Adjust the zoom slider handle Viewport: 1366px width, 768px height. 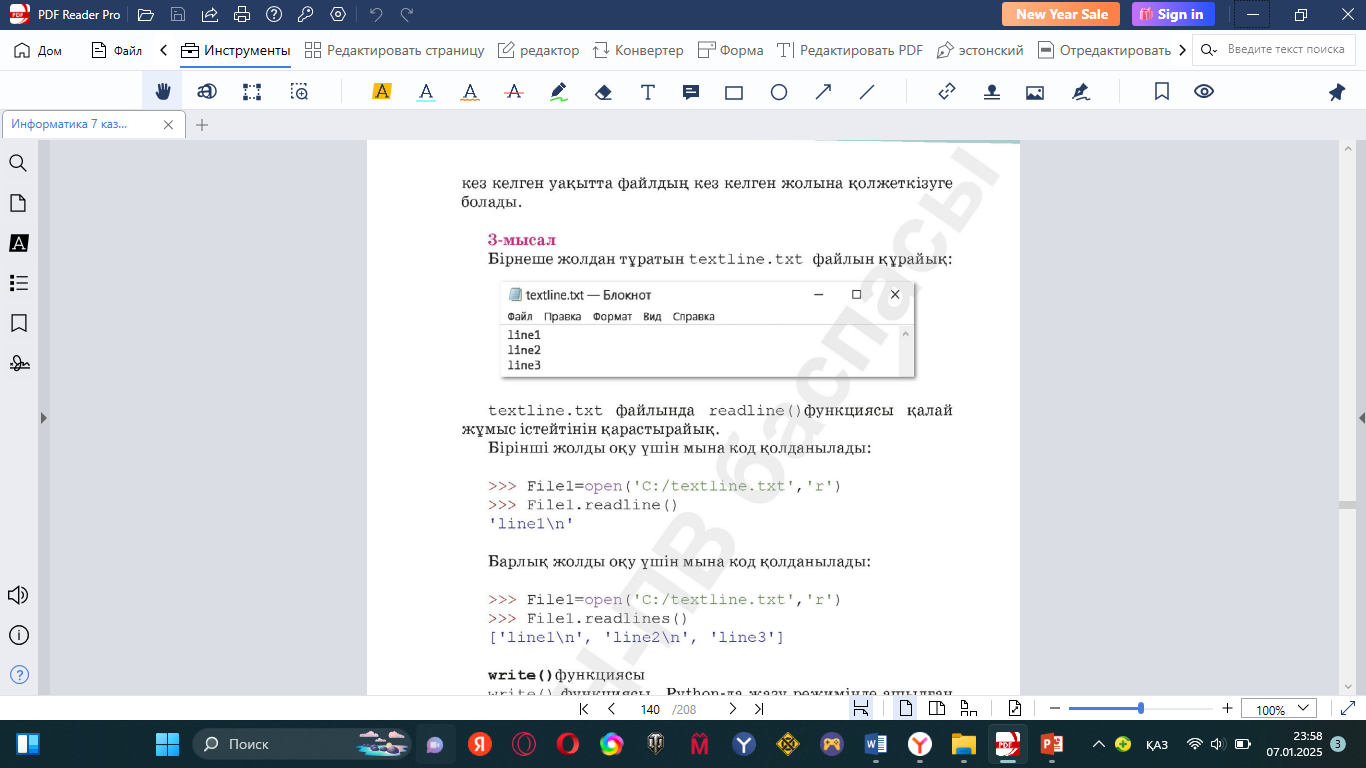[1141, 708]
